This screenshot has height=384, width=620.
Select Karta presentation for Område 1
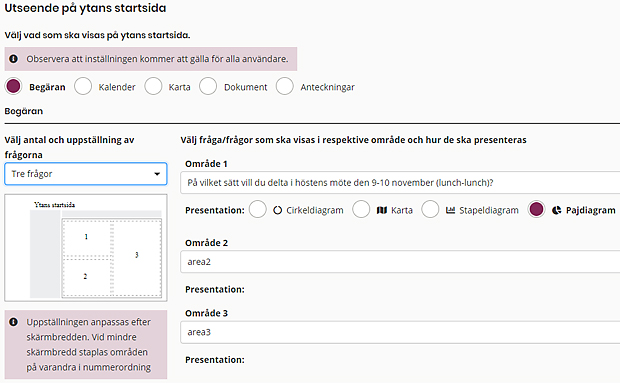361,209
